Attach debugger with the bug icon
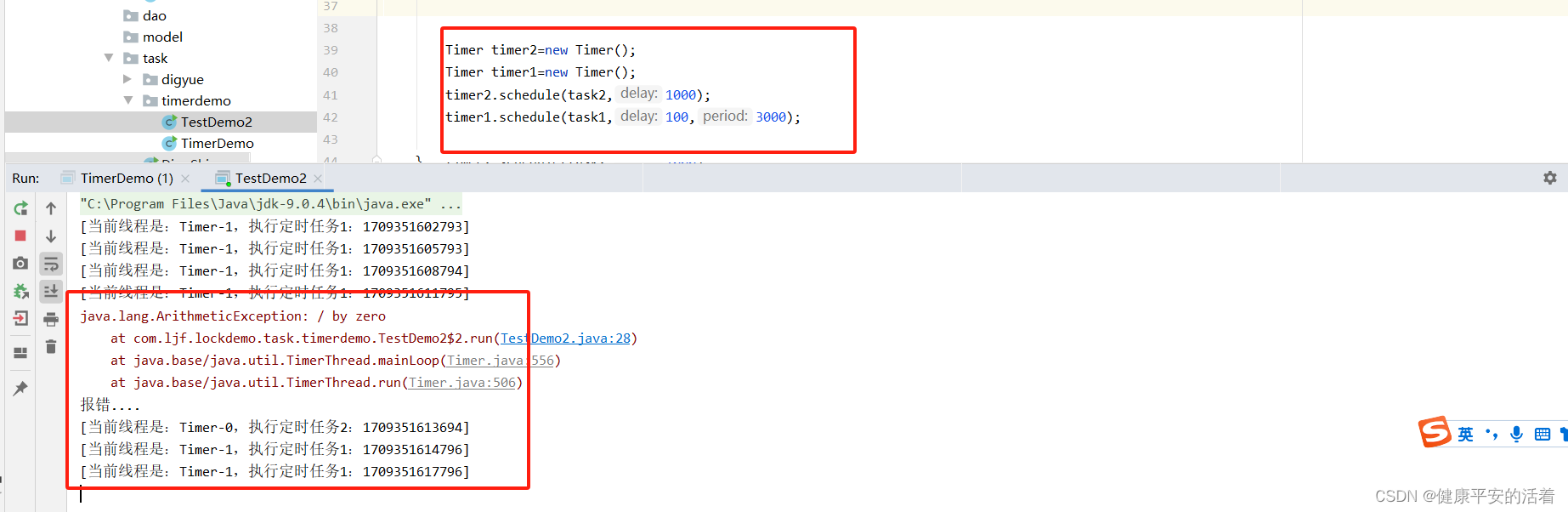Screen dimensions: 1568x512 20,291
